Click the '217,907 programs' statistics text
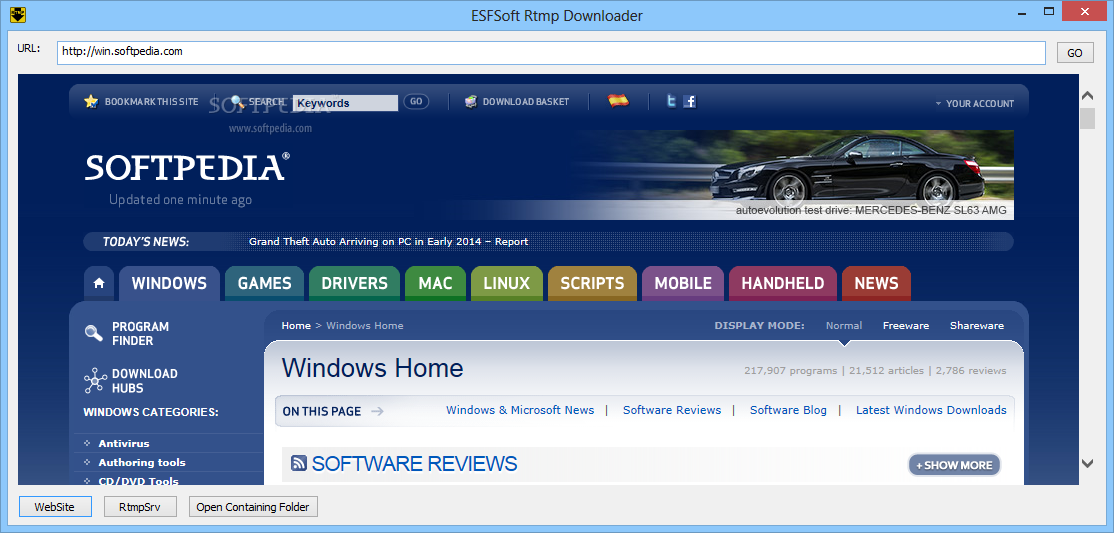 coord(789,370)
